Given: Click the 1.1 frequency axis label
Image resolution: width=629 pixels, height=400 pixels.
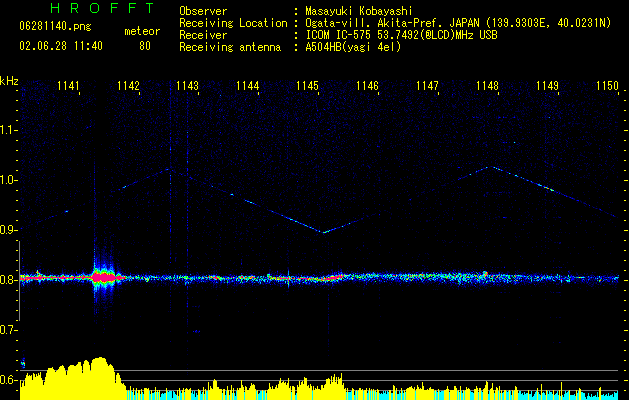Looking at the screenshot, I should click(x=8, y=130).
